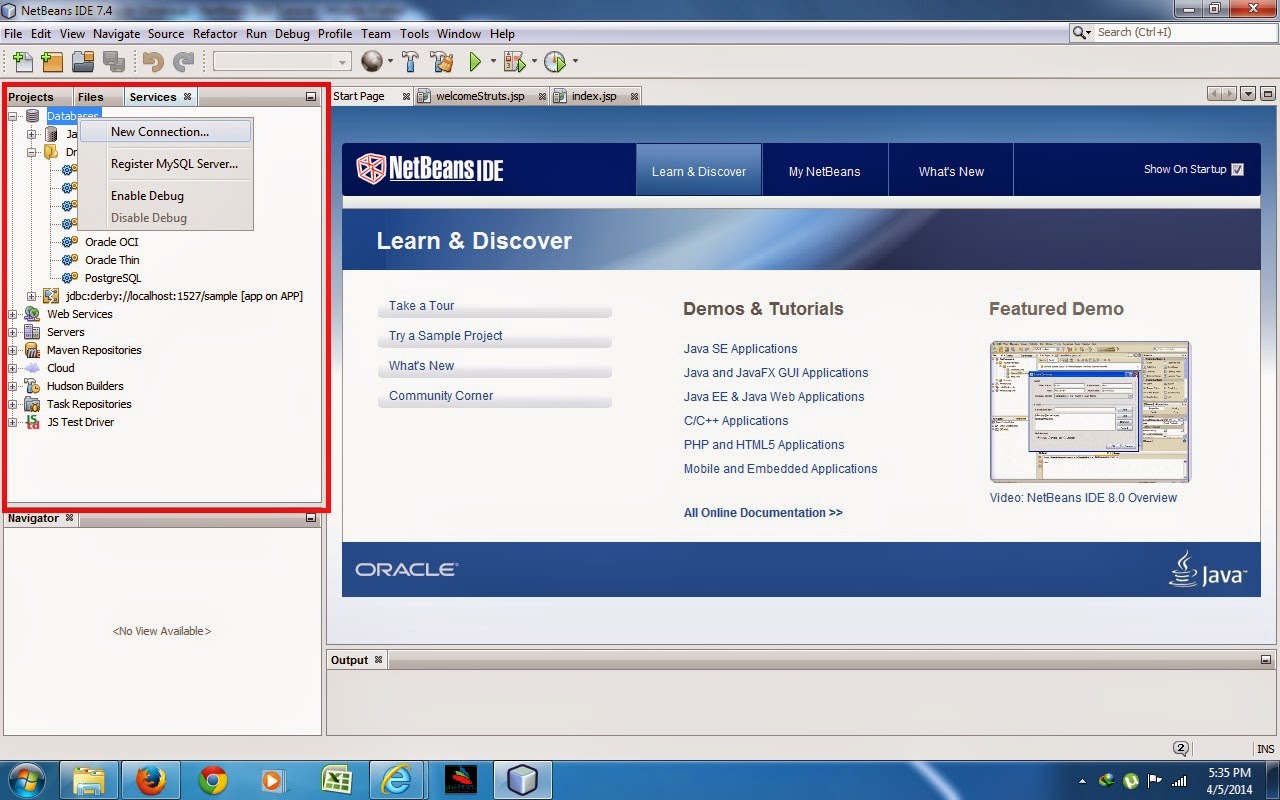Viewport: 1280px width, 800px height.
Task: Open Internet Explorer from the taskbar
Action: pyautogui.click(x=397, y=780)
